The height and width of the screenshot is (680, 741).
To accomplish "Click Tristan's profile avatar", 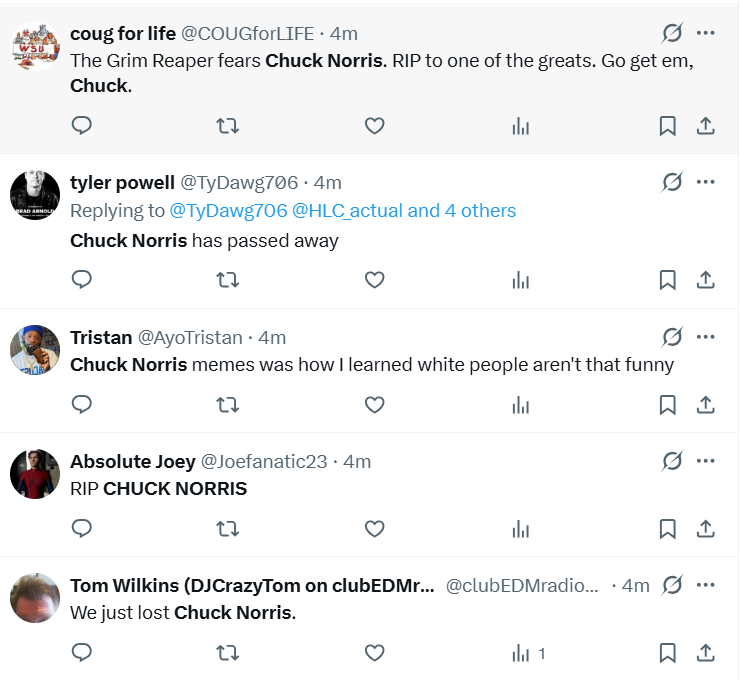I will coord(35,350).
